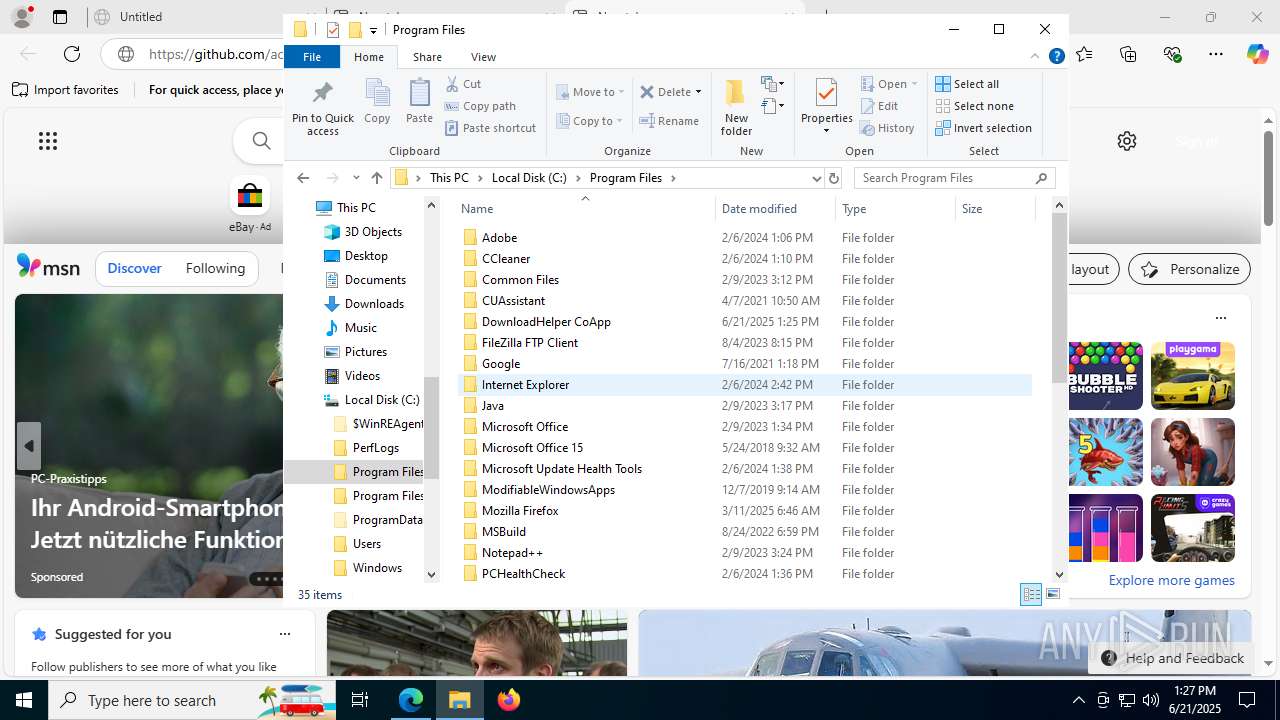Select the Discover tab on MSN
The height and width of the screenshot is (720, 1280).
coord(134,268)
